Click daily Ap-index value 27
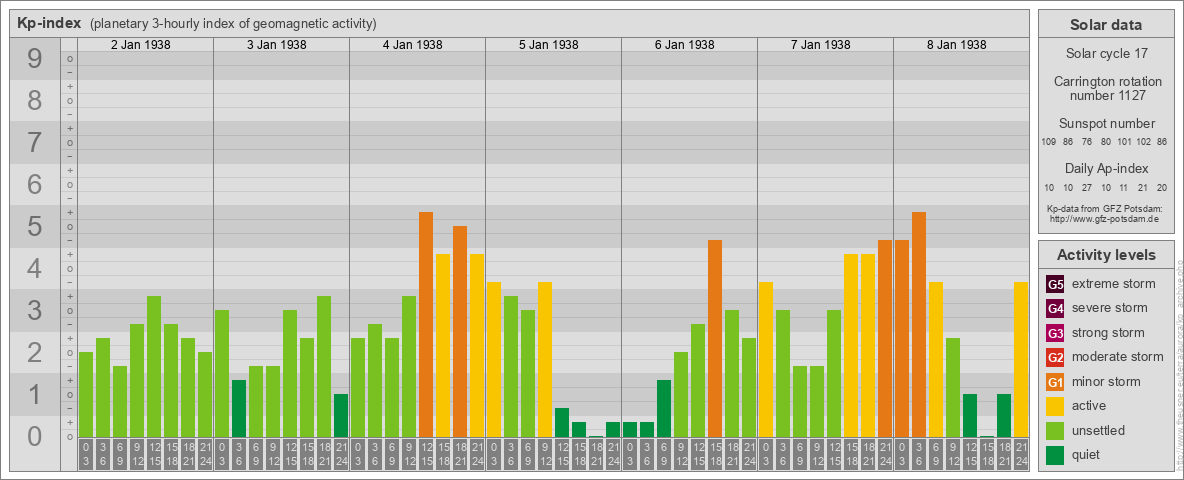The height and width of the screenshot is (480, 1184). tap(1087, 188)
